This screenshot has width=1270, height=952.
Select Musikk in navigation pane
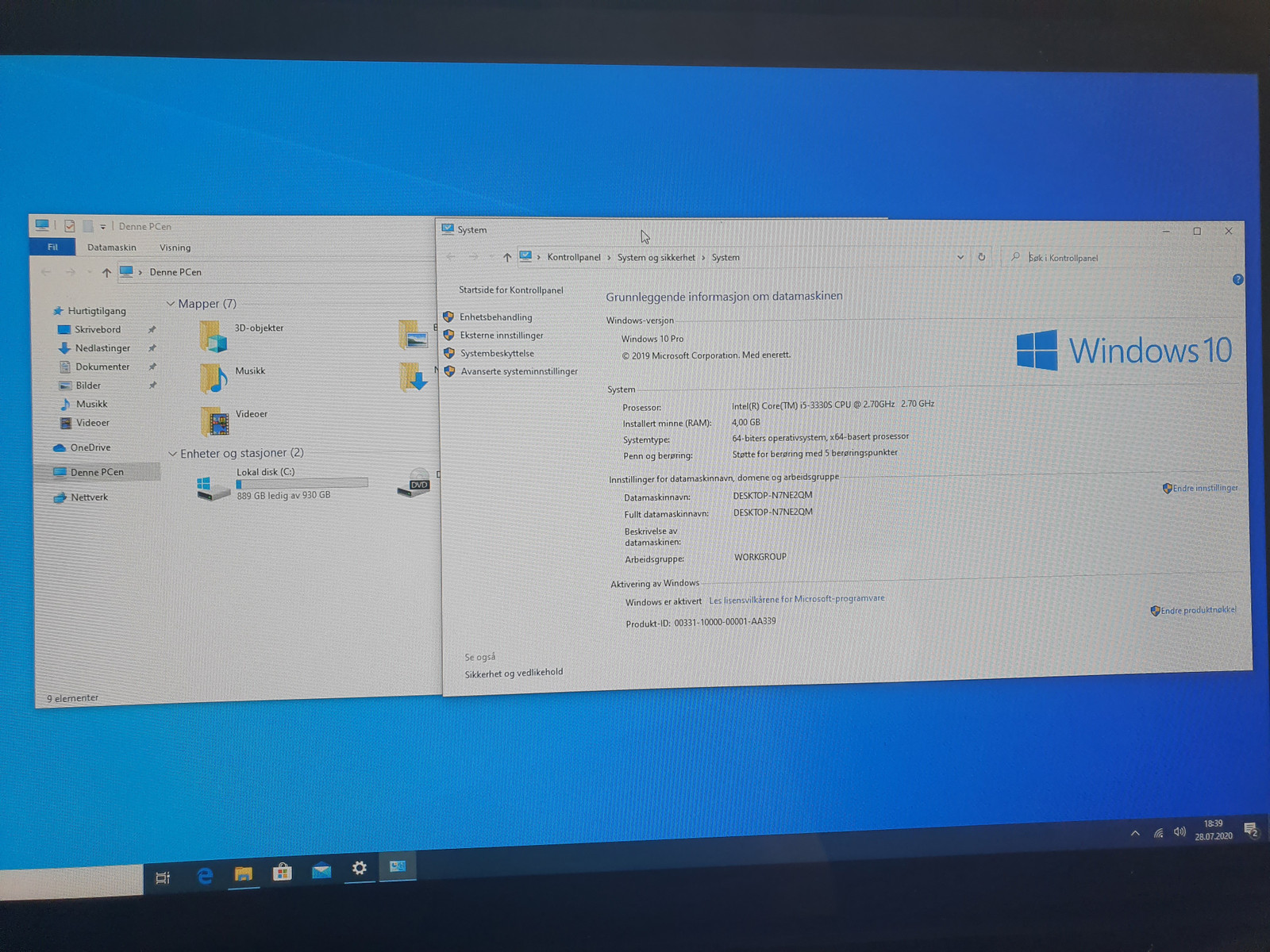point(91,404)
